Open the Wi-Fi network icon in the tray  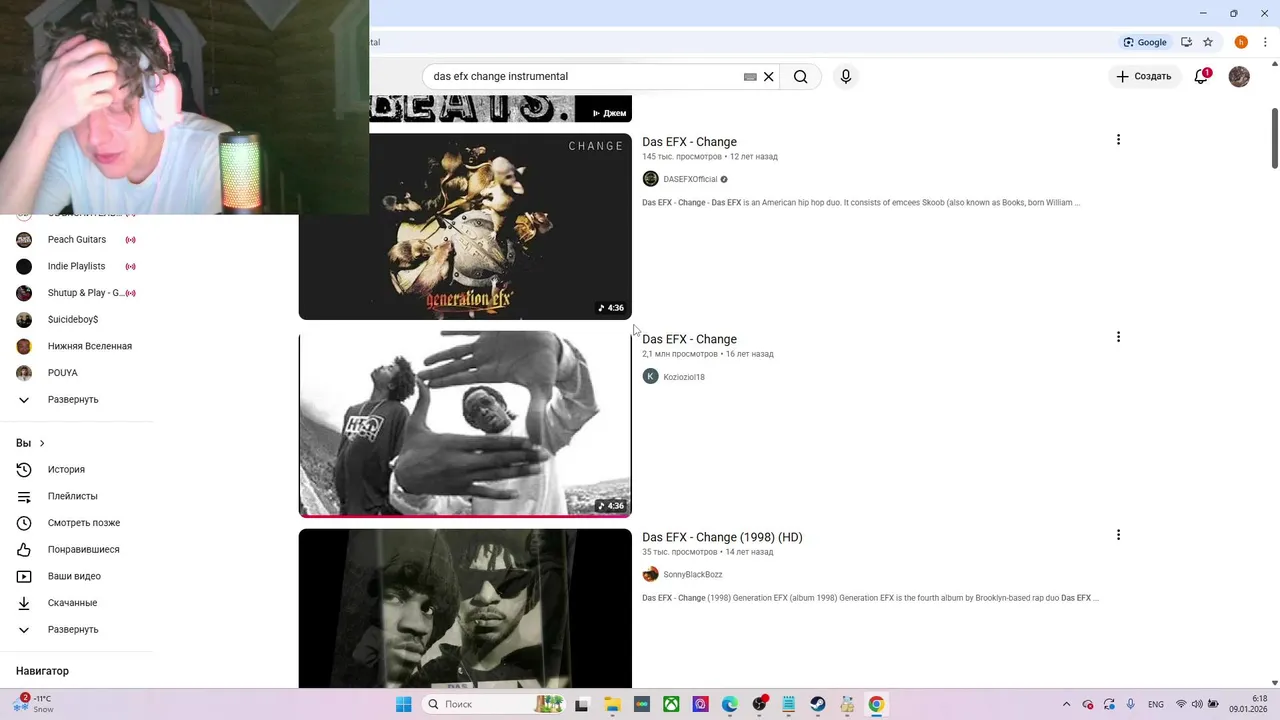coord(1181,704)
